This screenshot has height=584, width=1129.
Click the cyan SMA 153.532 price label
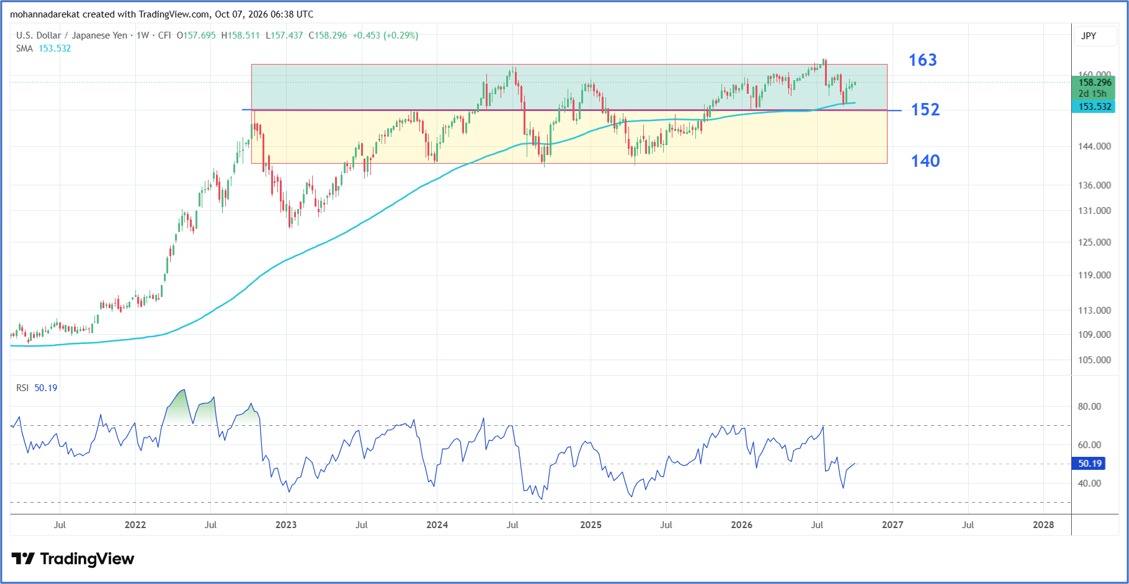point(1094,107)
